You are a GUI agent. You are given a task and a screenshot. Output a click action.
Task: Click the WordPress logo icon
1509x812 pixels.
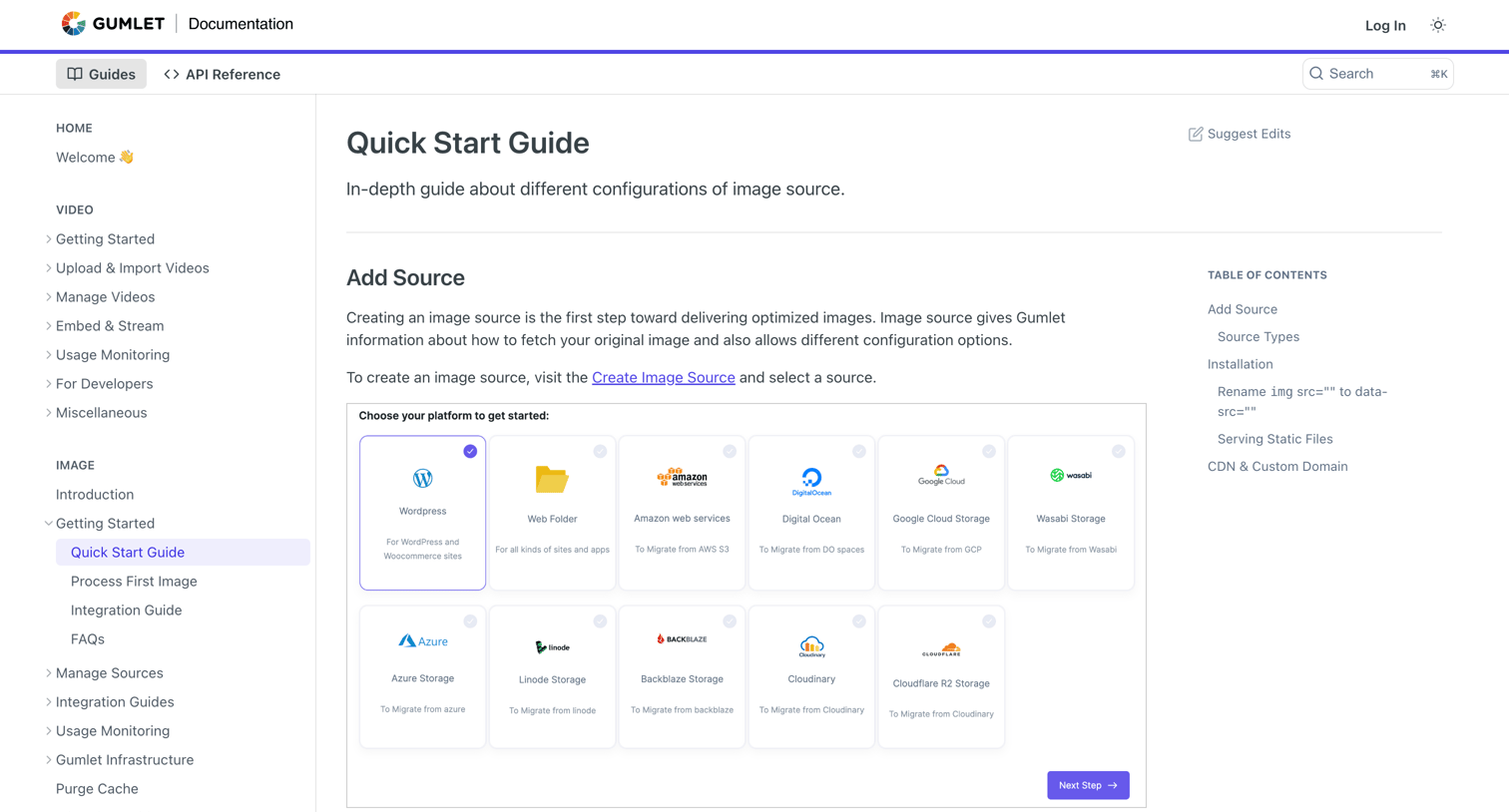tap(423, 479)
